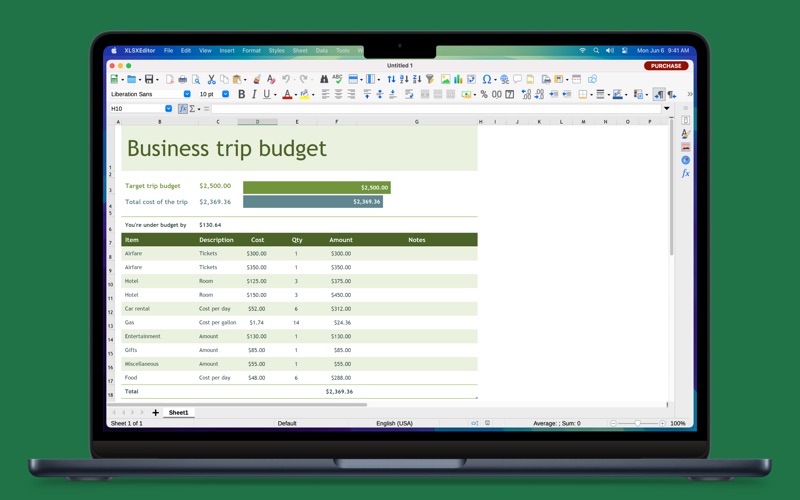Click the Insert Comment speech bubble icon
Image resolution: width=800 pixels, height=500 pixels.
click(517, 79)
